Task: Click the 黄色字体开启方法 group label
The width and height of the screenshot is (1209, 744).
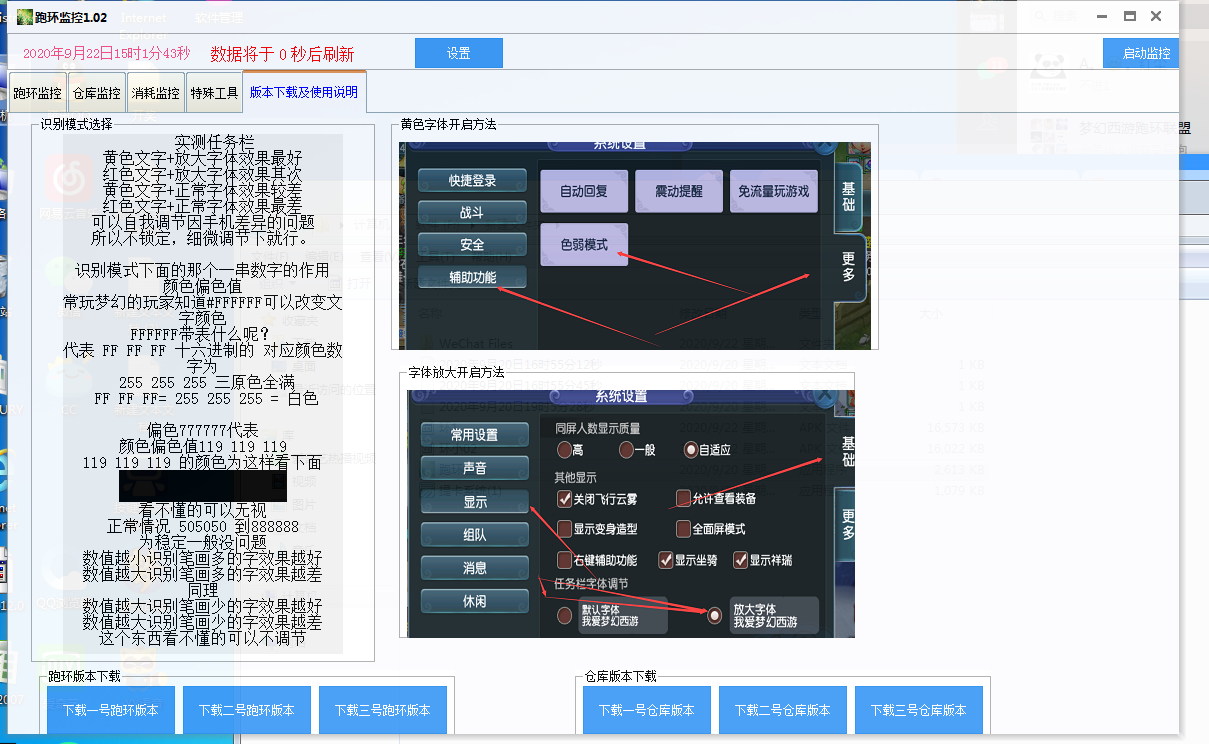Action: (x=448, y=125)
